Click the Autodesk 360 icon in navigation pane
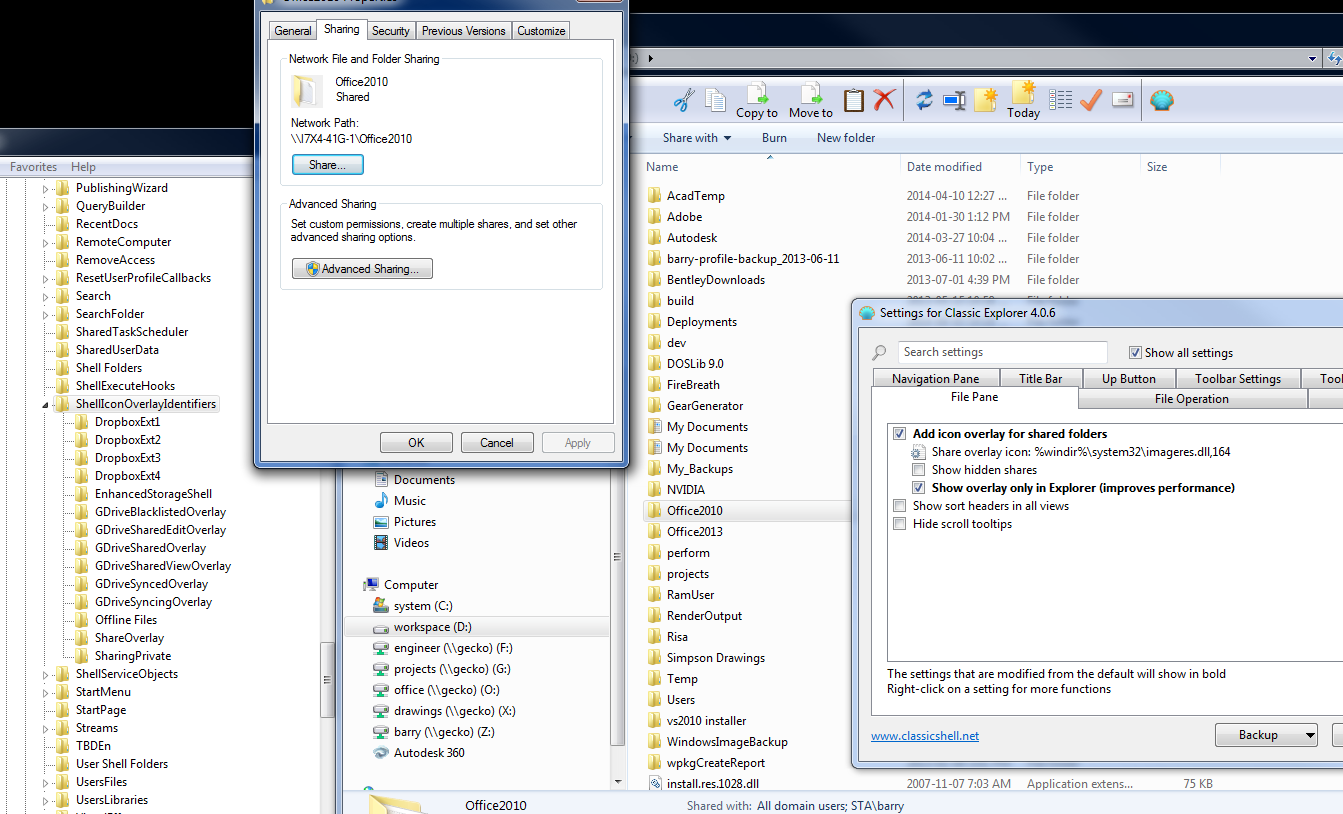Screen dimensions: 1343x814 click(x=380, y=753)
